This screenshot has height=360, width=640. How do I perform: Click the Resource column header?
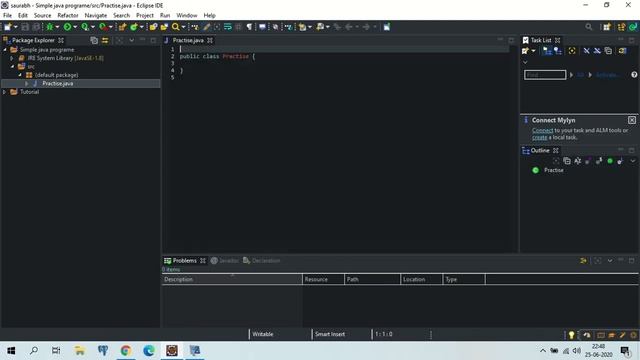click(x=323, y=280)
